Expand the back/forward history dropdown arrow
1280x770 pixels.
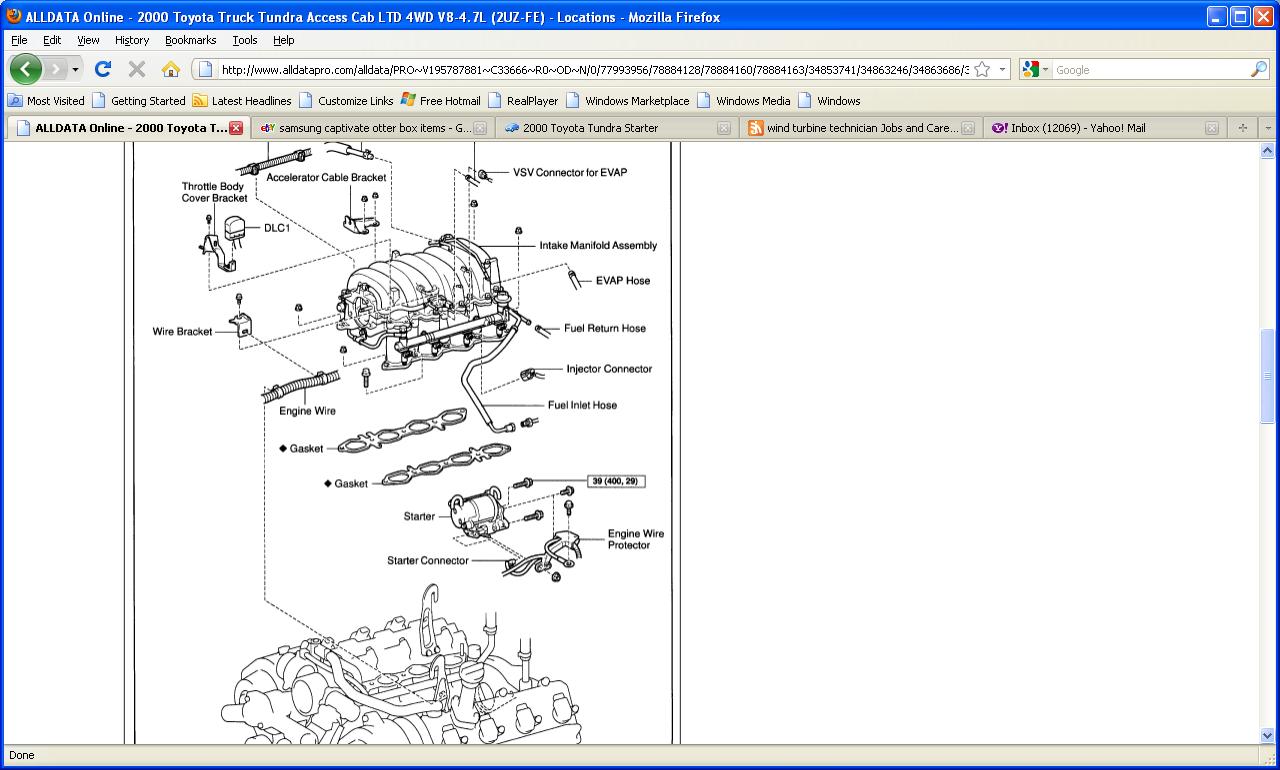(x=75, y=70)
